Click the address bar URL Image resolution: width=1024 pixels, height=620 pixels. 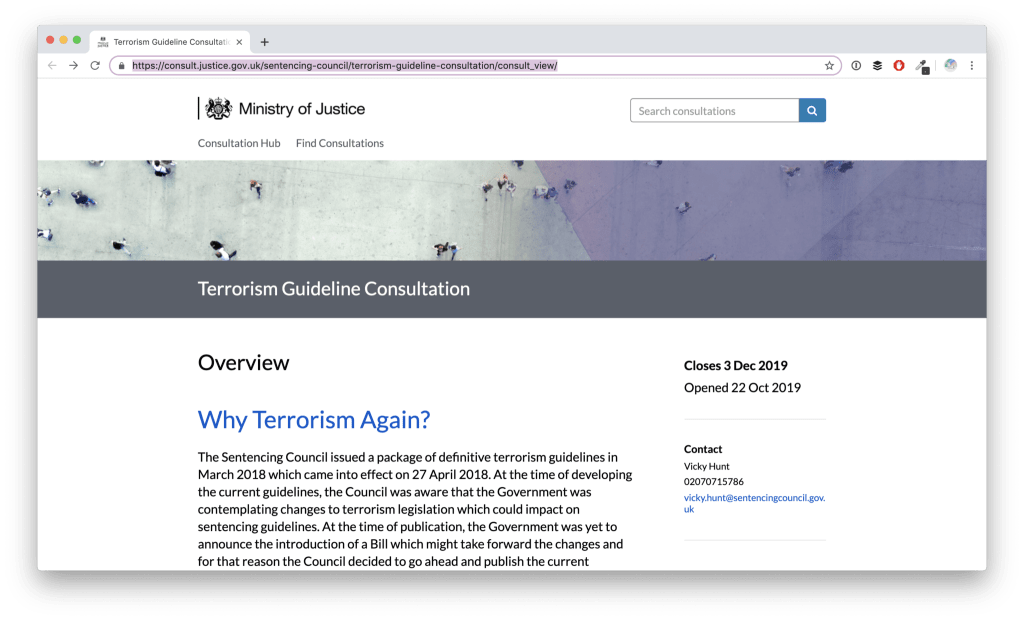(345, 65)
